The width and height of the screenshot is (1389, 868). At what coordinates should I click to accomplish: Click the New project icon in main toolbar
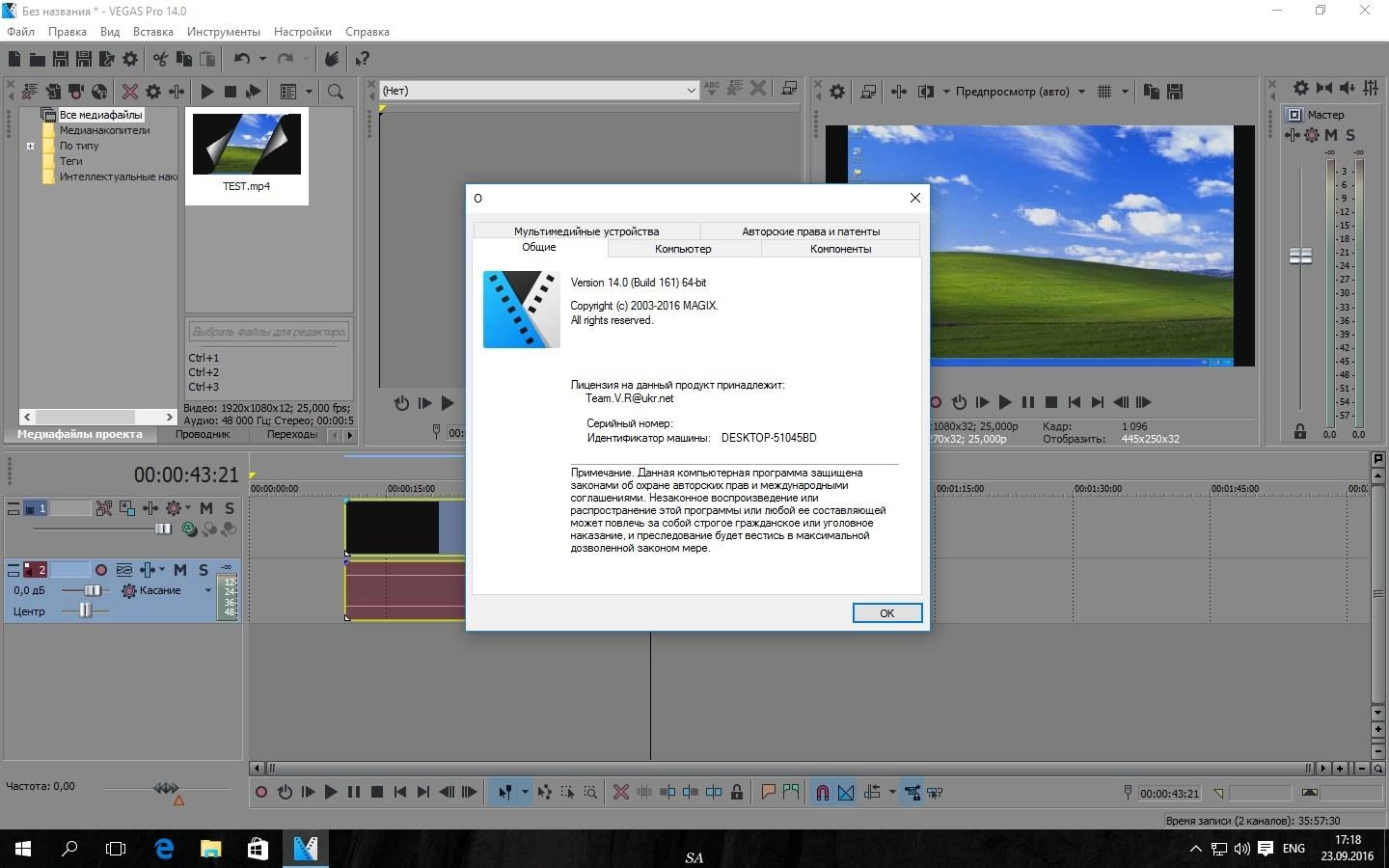point(14,59)
